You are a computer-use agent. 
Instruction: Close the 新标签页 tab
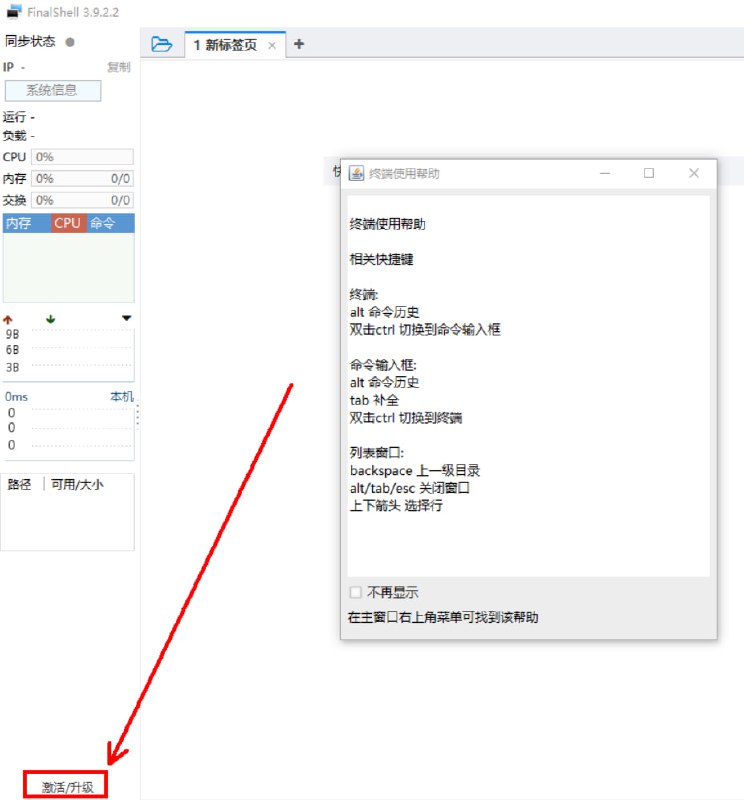coord(272,45)
